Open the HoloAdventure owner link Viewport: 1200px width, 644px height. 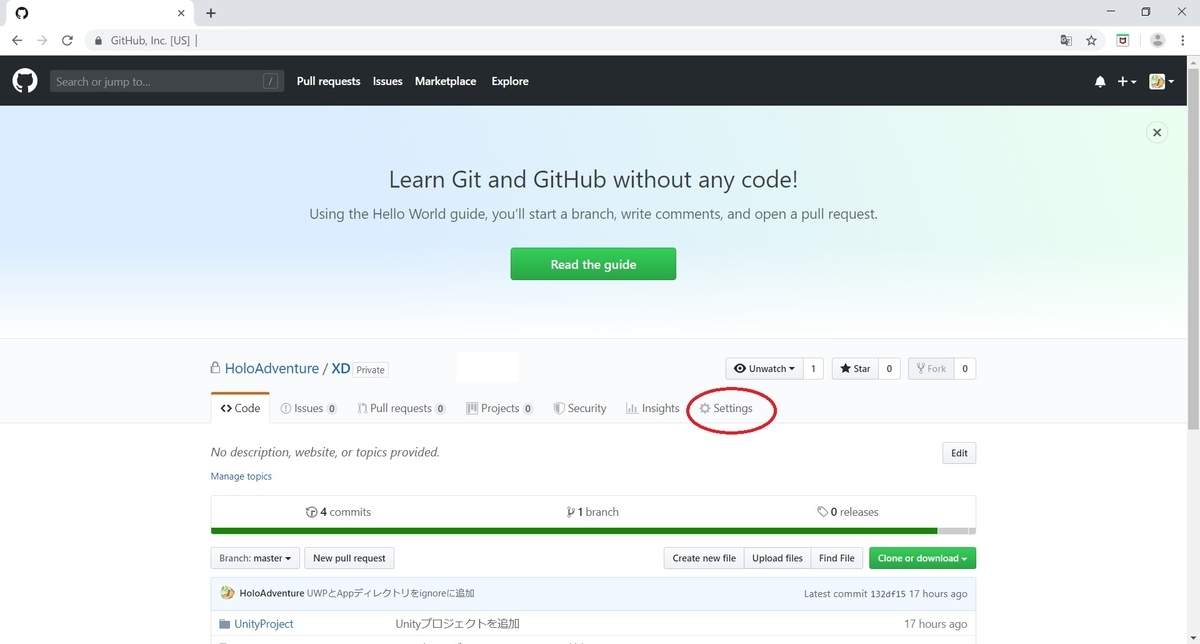click(272, 369)
